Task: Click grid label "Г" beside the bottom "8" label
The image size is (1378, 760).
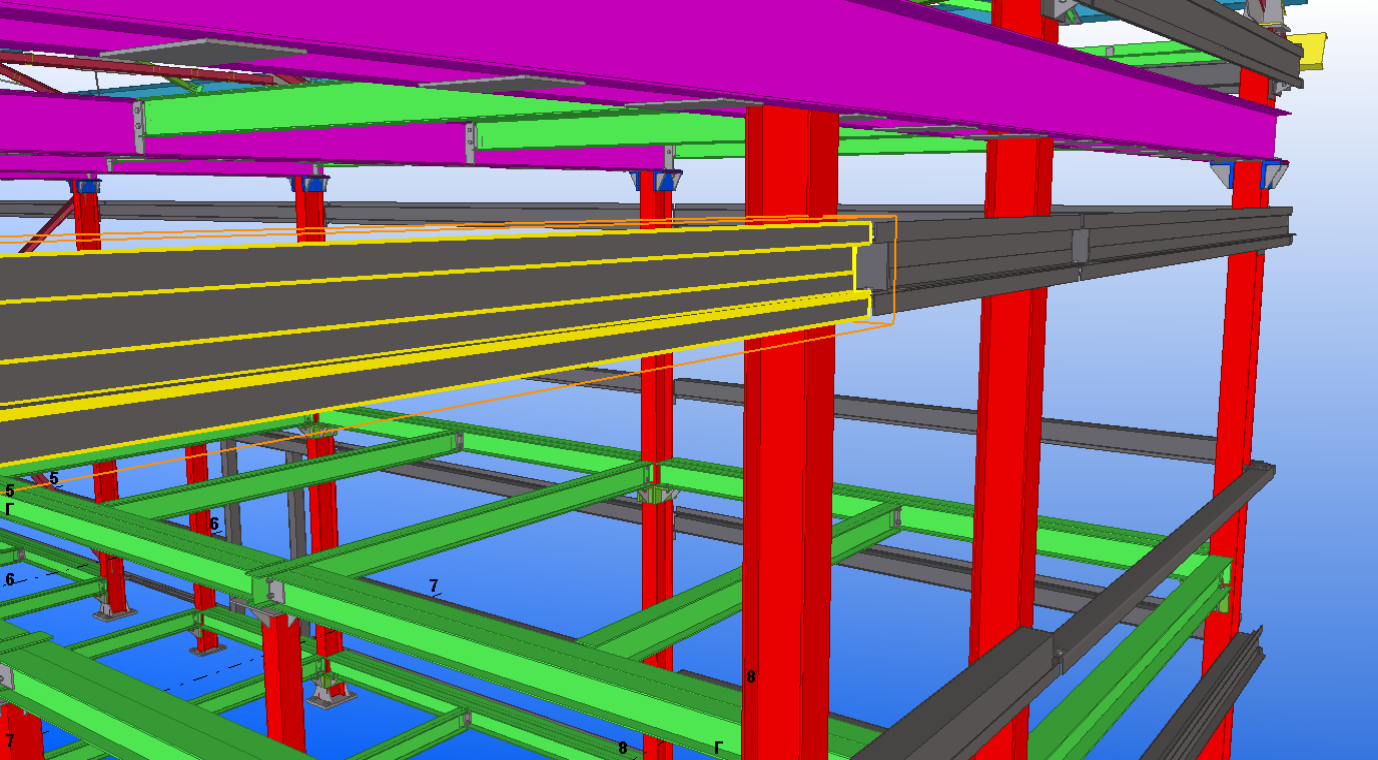Action: (x=718, y=747)
